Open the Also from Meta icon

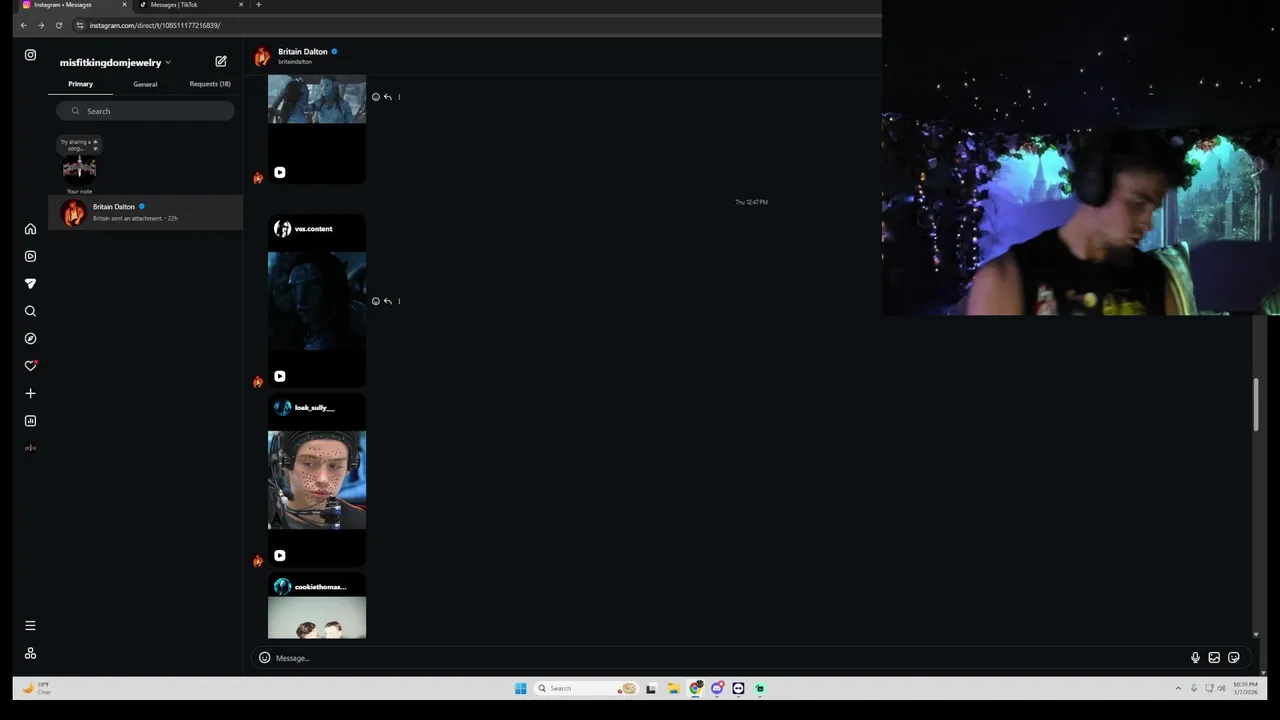30,653
